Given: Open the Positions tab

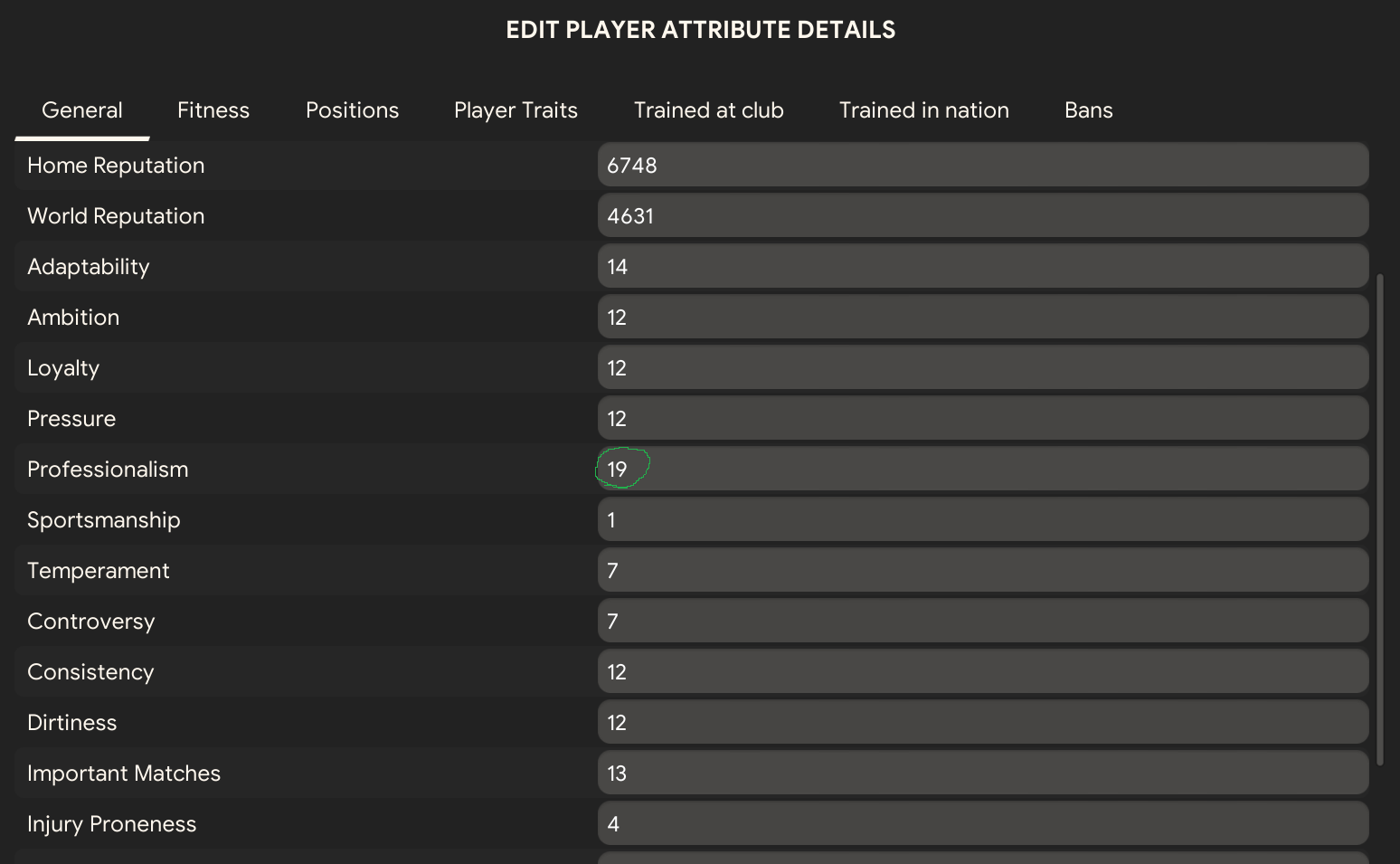Looking at the screenshot, I should click(x=352, y=110).
